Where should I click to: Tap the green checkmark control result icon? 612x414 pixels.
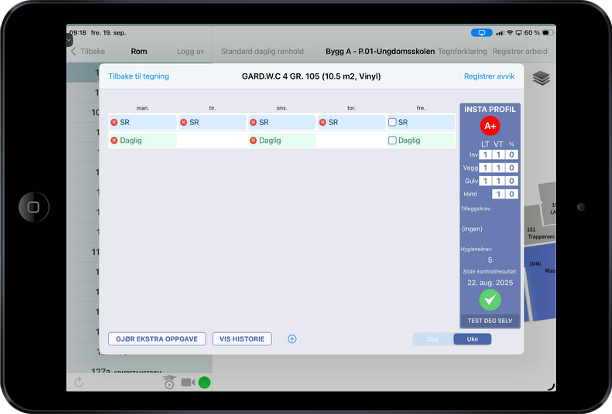point(490,299)
